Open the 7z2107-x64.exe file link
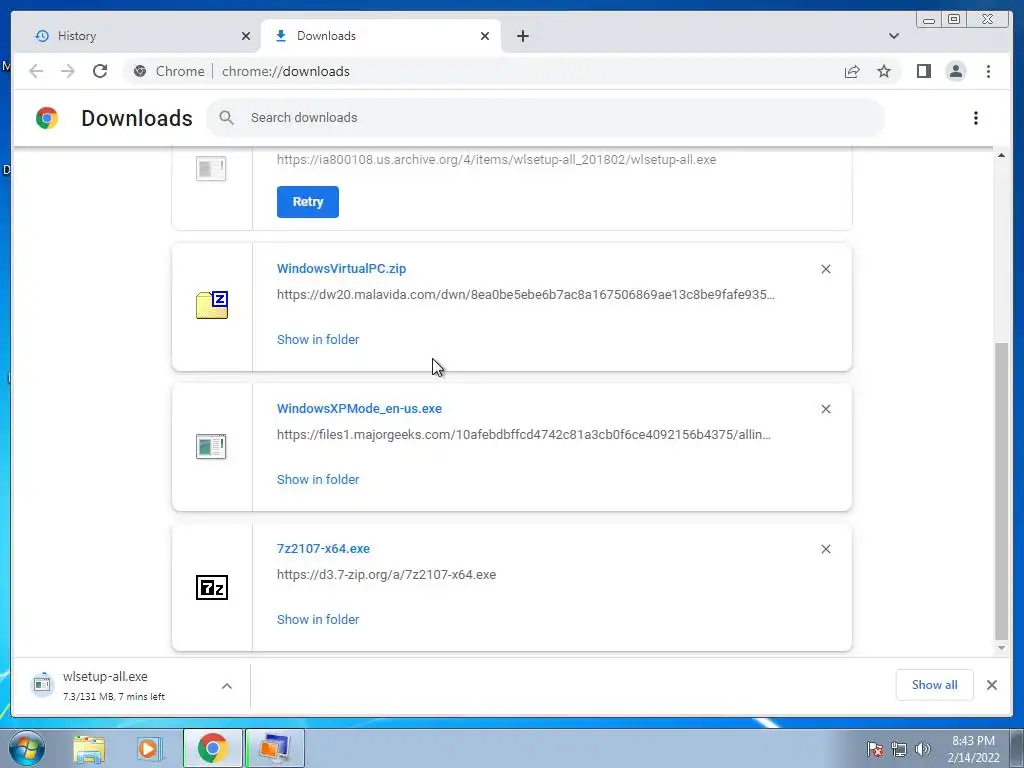The height and width of the screenshot is (768, 1024). [323, 549]
